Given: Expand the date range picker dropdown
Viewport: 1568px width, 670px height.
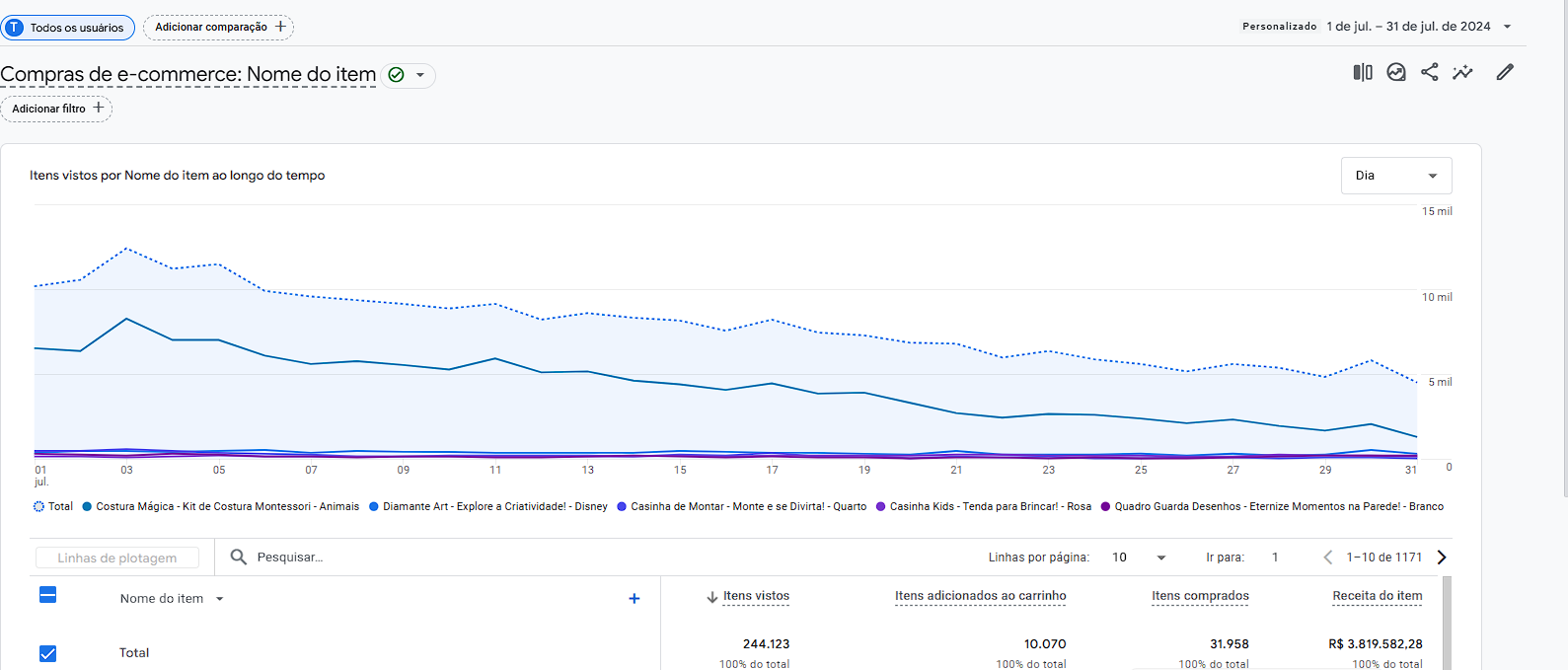Looking at the screenshot, I should (1507, 27).
